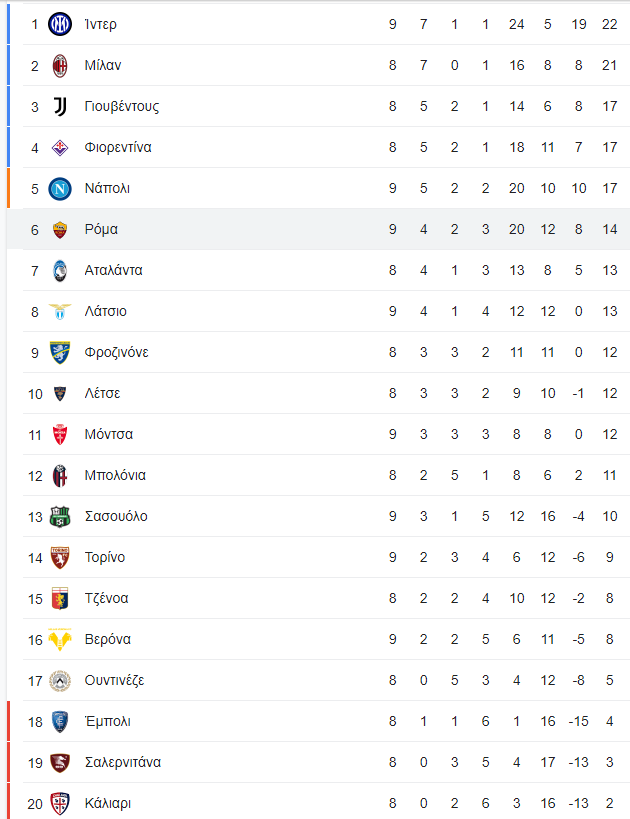The image size is (630, 819).
Task: Click the Frosinone crest icon
Action: click(x=60, y=352)
